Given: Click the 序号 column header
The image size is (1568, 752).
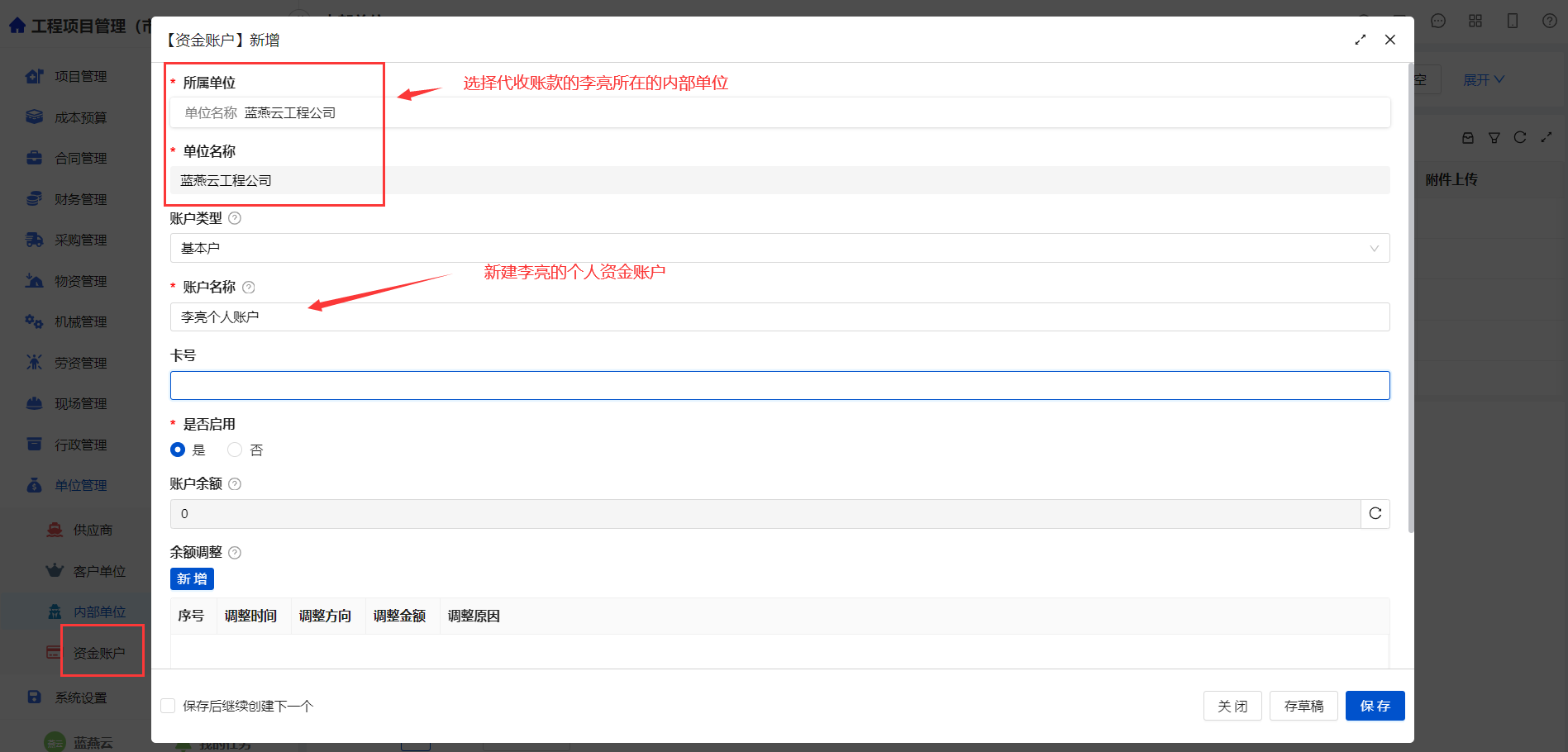Looking at the screenshot, I should pyautogui.click(x=191, y=616).
